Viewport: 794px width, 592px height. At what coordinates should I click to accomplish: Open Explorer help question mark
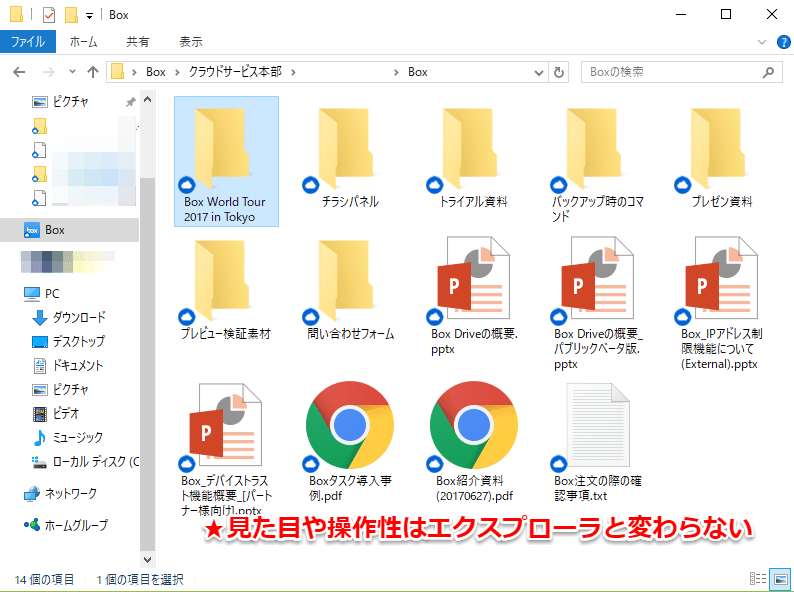(x=783, y=42)
